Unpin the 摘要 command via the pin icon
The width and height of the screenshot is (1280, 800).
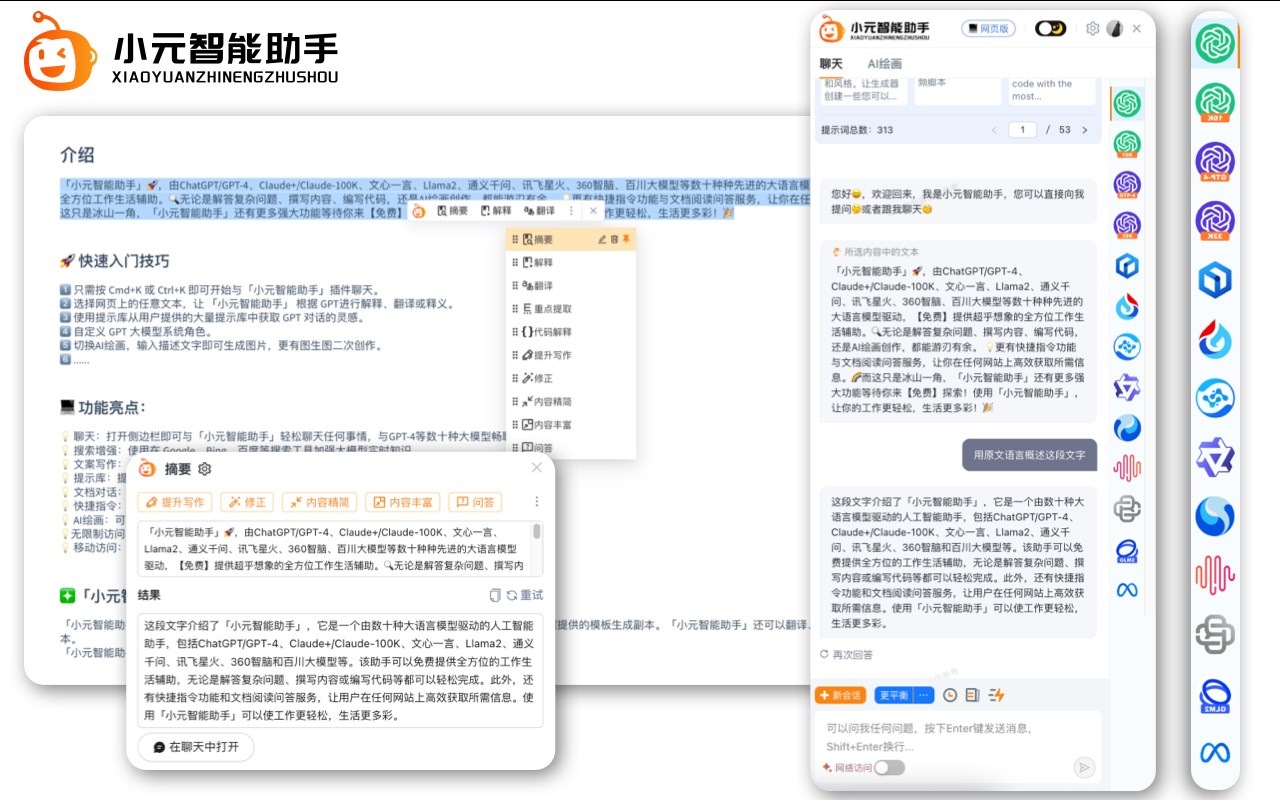point(627,239)
